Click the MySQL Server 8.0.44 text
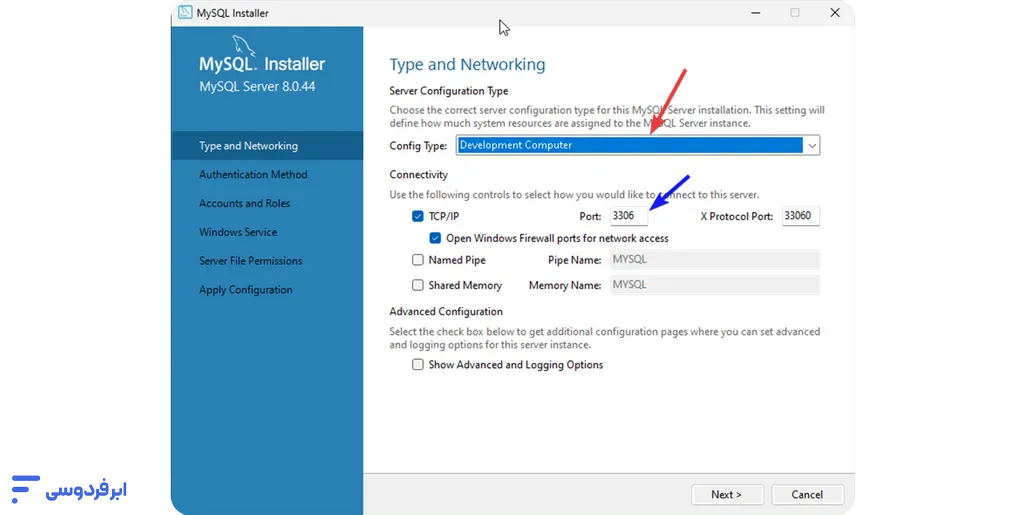The height and width of the screenshot is (515, 1024). pyautogui.click(x=257, y=86)
